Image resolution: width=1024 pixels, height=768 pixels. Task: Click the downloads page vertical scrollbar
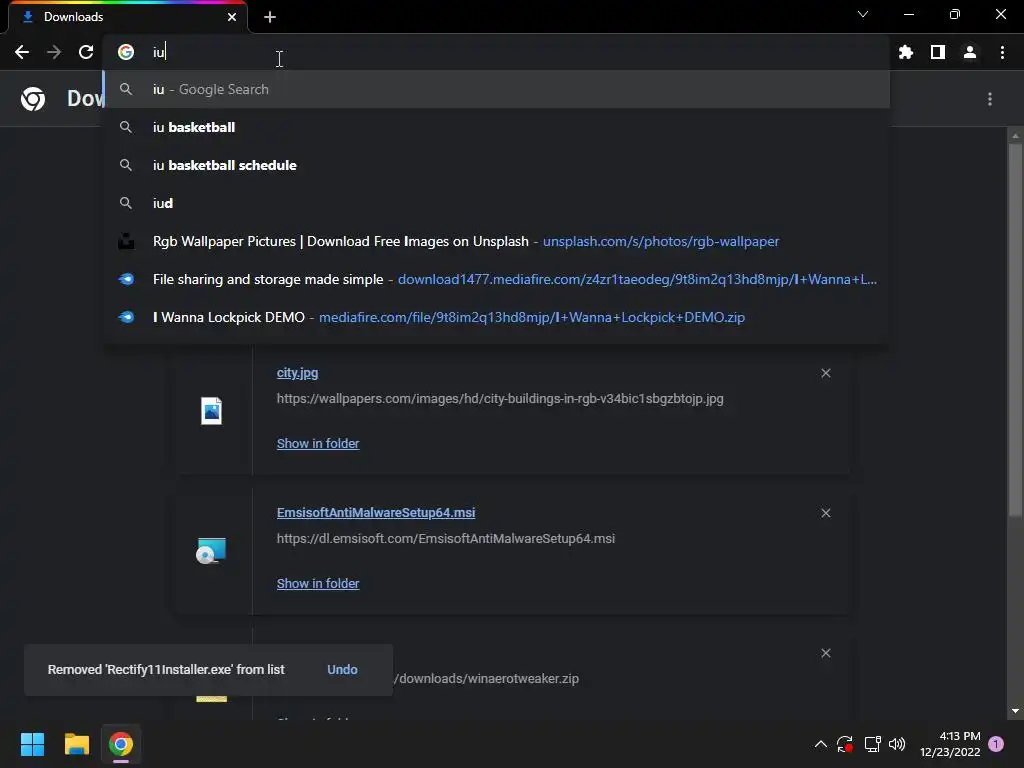click(x=1015, y=330)
